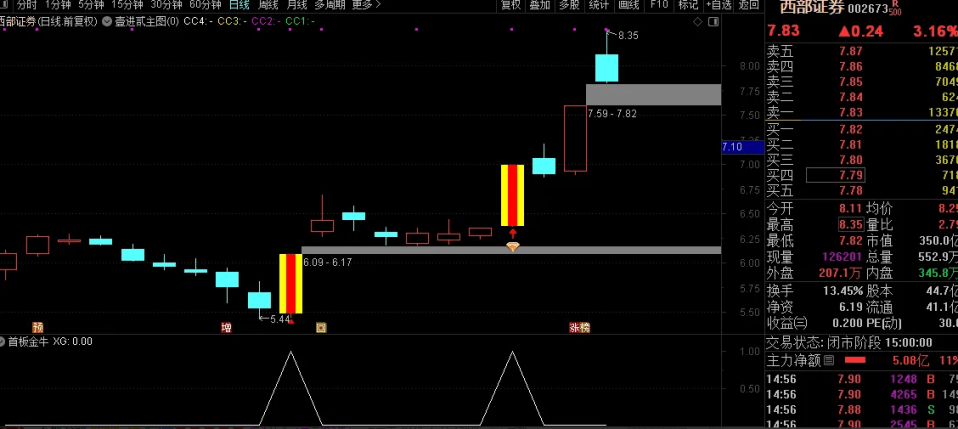Image resolution: width=958 pixels, height=429 pixels.
Task: Expand the 壹进贰主图 indicator dropdown
Action: point(108,20)
